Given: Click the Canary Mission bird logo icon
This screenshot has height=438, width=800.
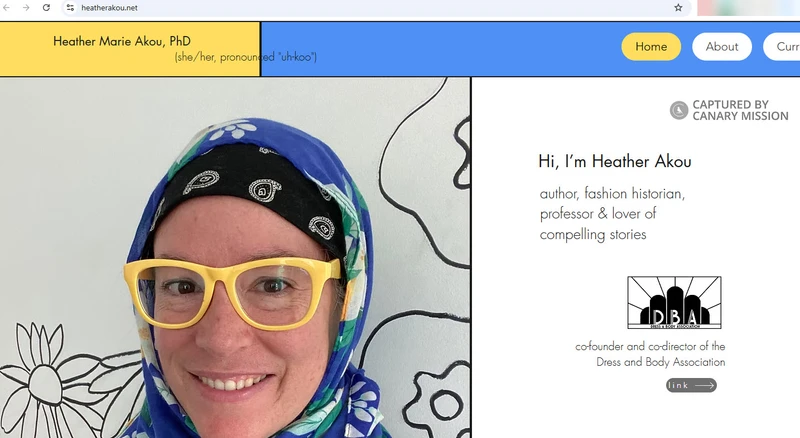Looking at the screenshot, I should tap(679, 110).
